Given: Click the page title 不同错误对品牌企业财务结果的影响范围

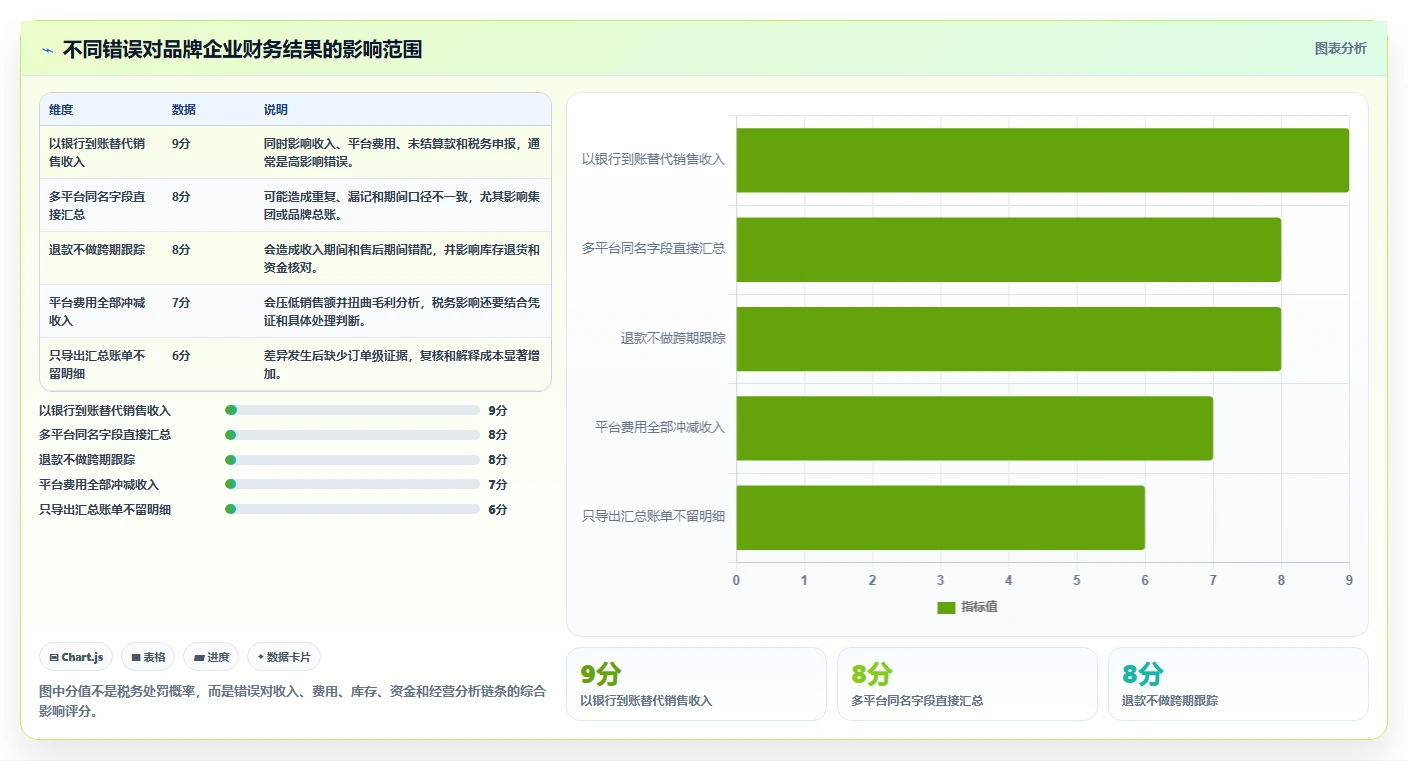Looking at the screenshot, I should coord(242,50).
